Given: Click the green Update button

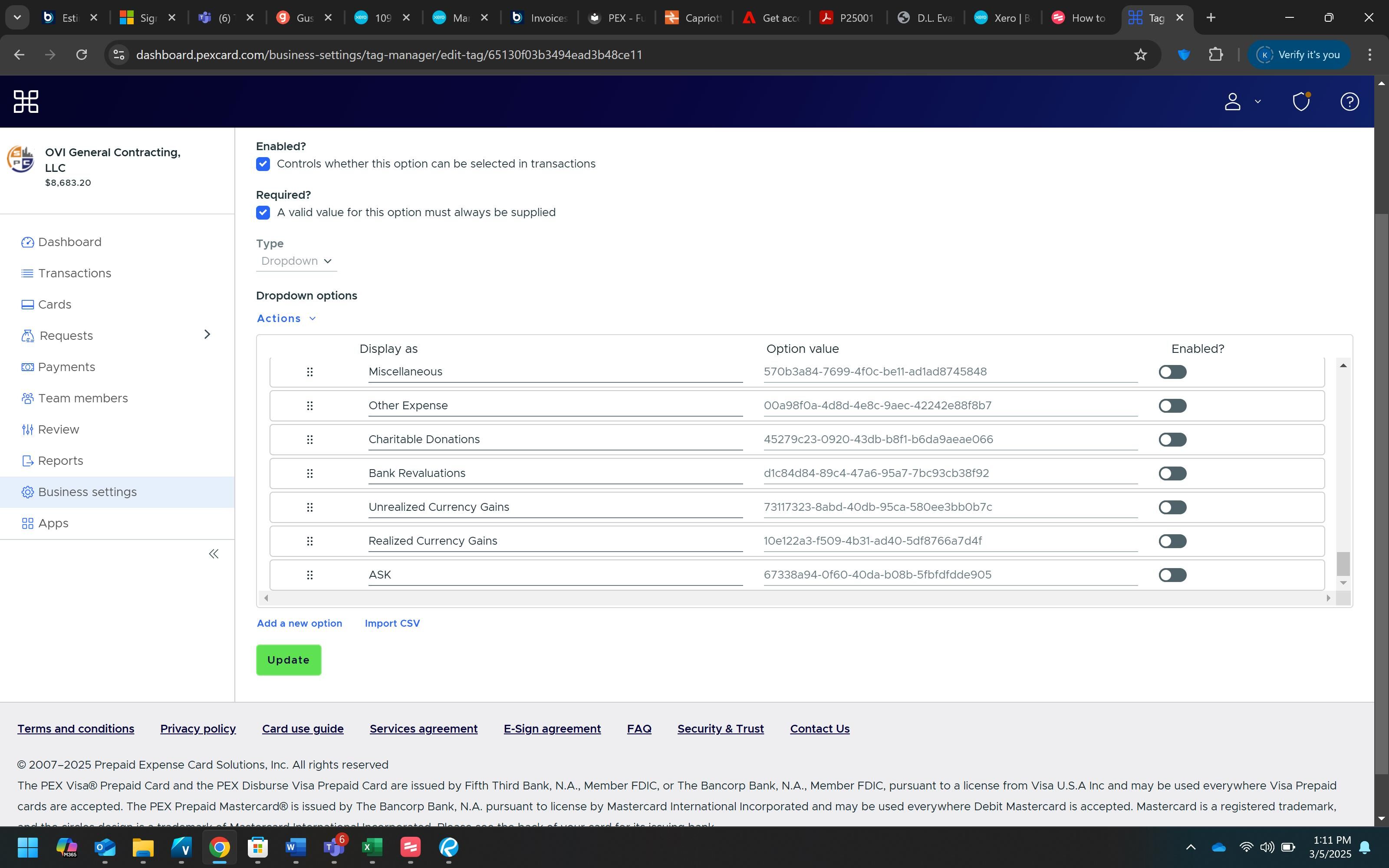Looking at the screenshot, I should 288,660.
